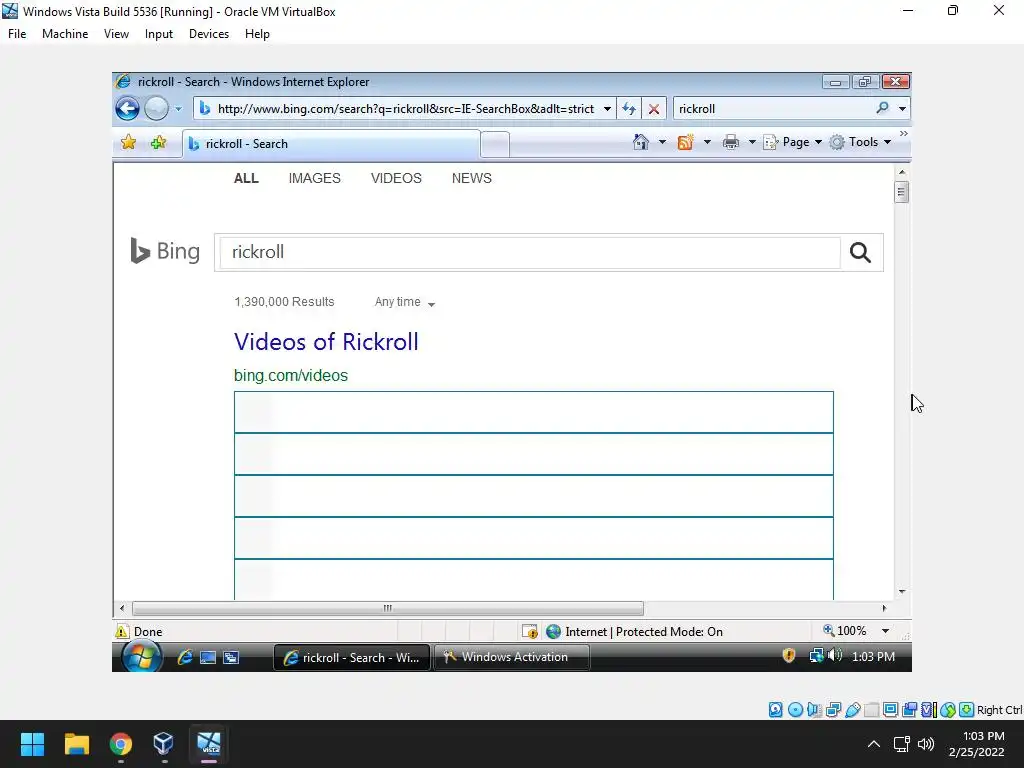Click VirtualBox CPU virtualization status icon
Image resolution: width=1024 pixels, height=768 pixels.
pyautogui.click(x=928, y=710)
